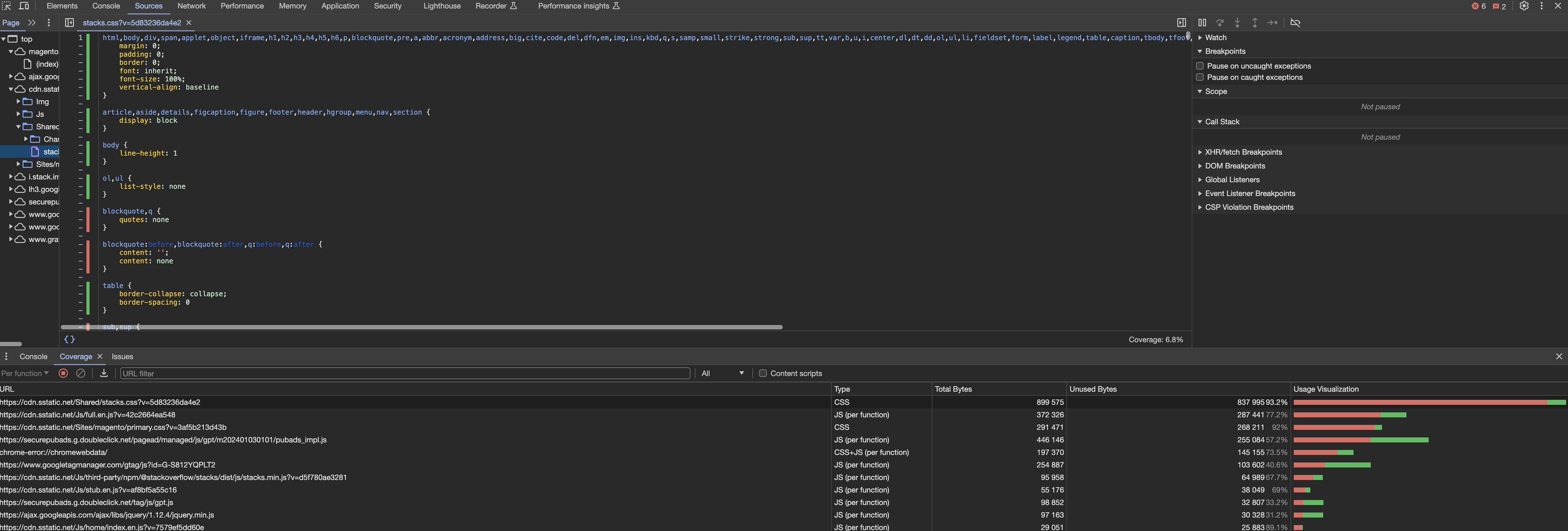
Task: Open DevTools settings gear
Action: pos(1524,6)
